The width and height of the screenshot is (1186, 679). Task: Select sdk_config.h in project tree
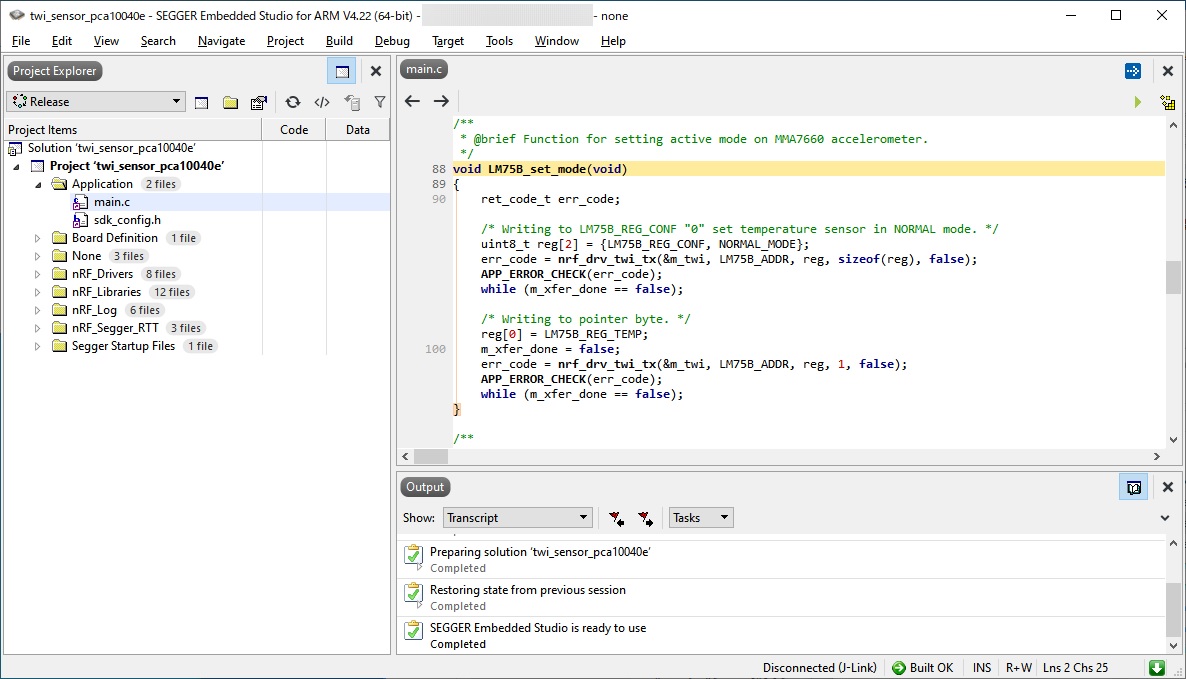click(x=127, y=220)
